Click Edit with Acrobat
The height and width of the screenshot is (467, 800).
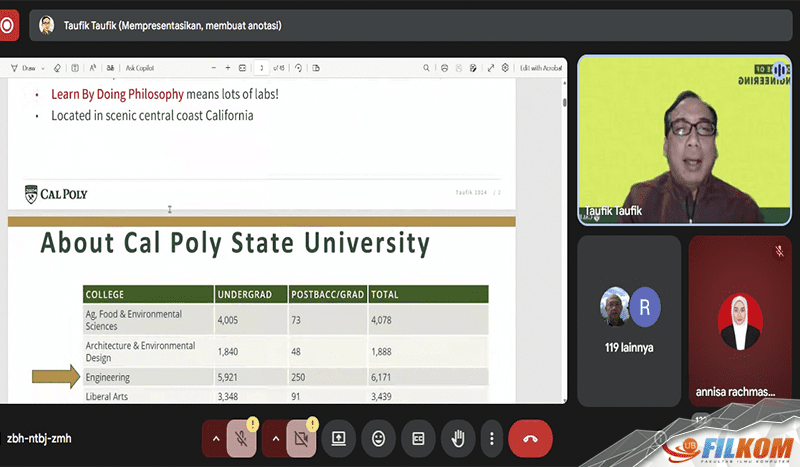point(541,68)
